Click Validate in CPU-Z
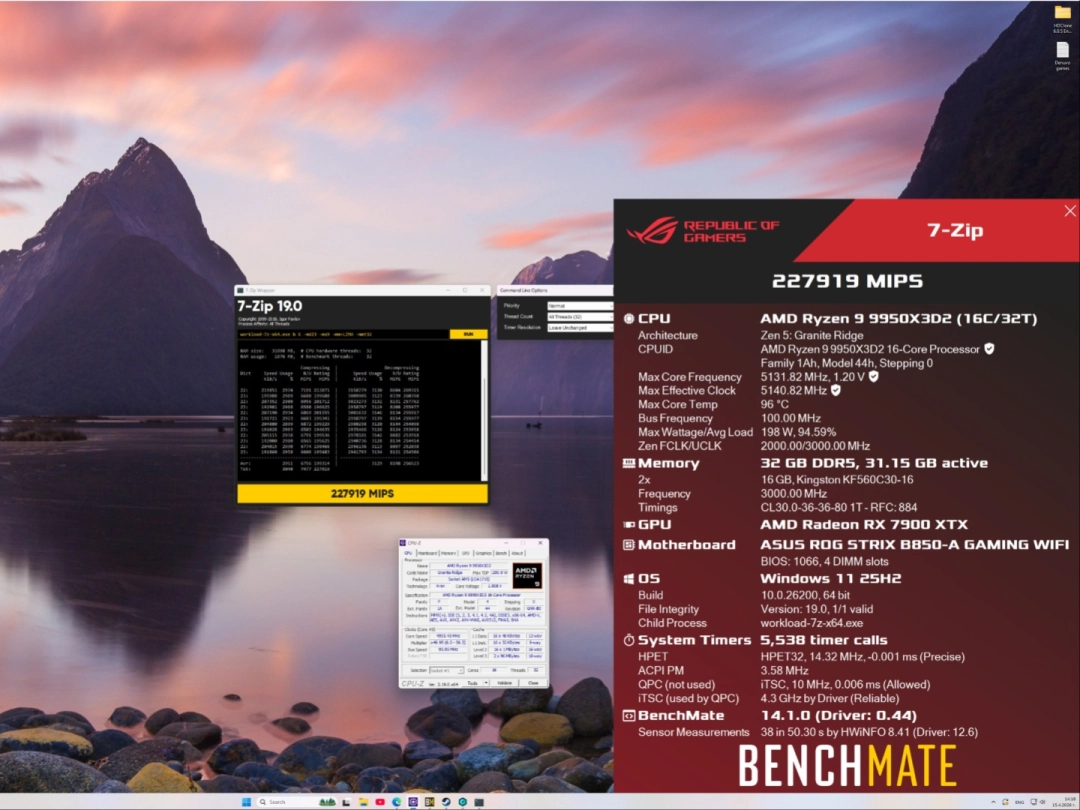 [x=505, y=683]
